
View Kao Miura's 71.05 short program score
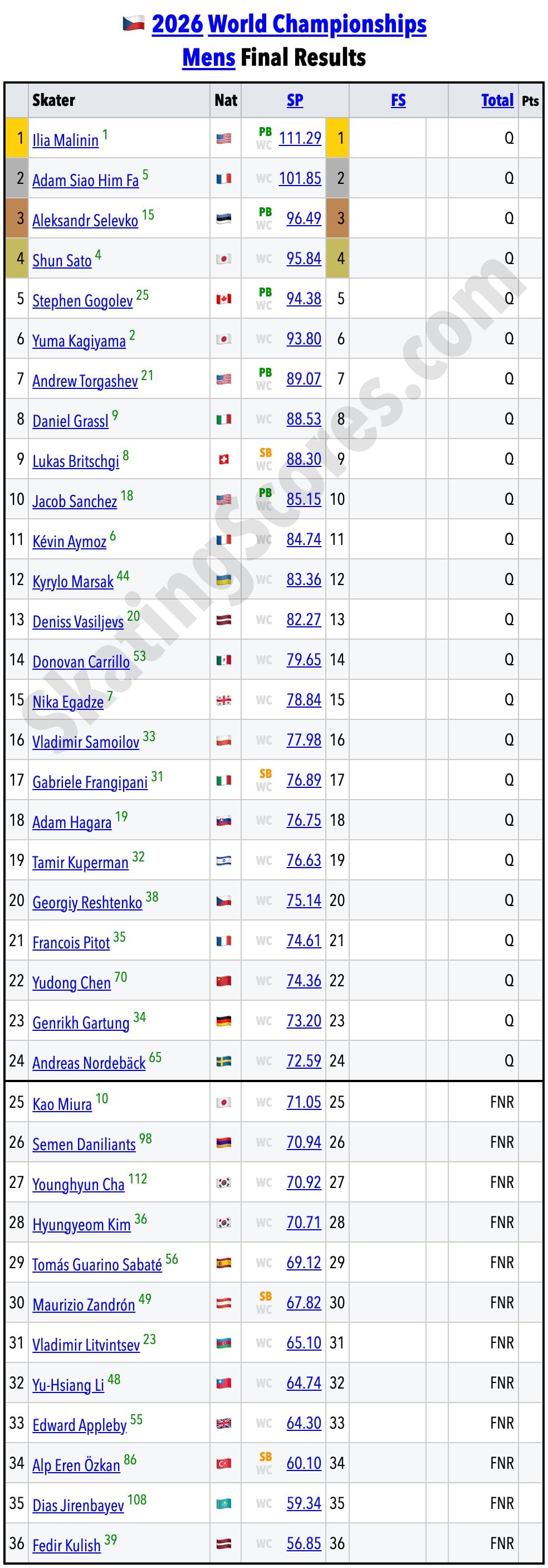pyautogui.click(x=304, y=1102)
